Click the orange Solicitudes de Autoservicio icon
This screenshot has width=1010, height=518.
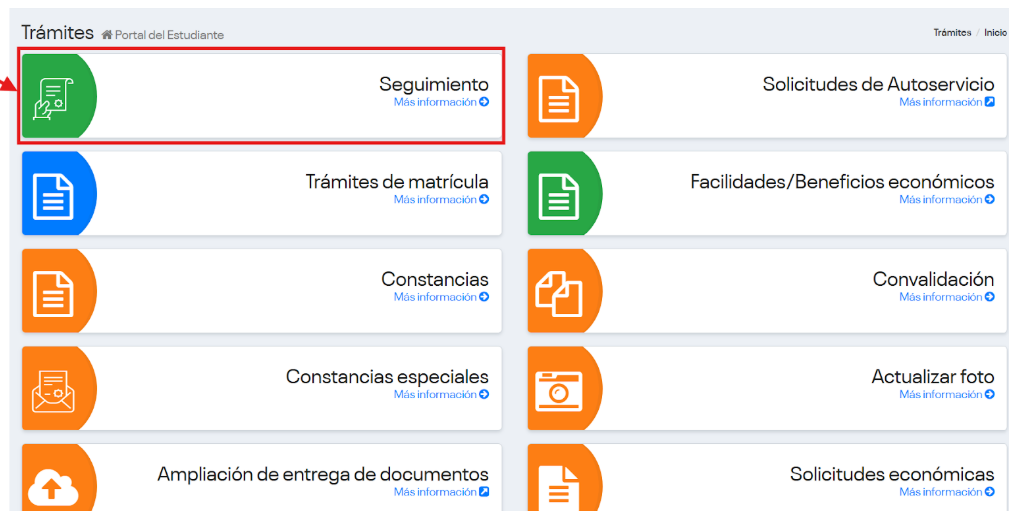pos(559,97)
